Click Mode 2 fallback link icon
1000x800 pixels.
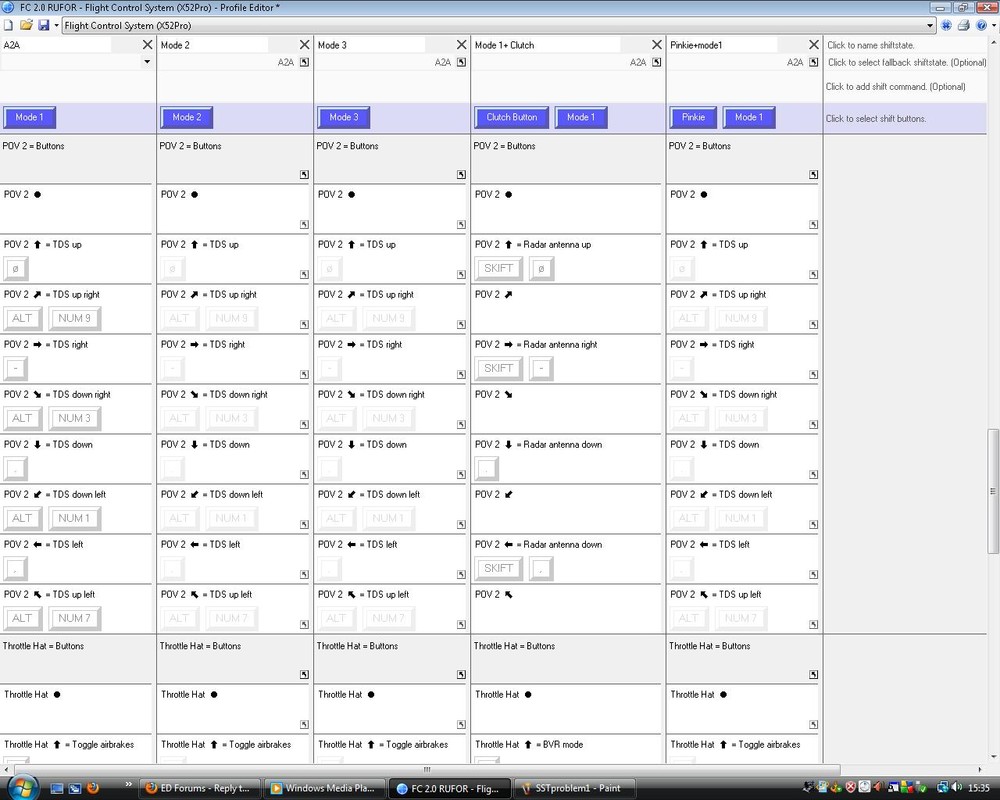coord(304,63)
